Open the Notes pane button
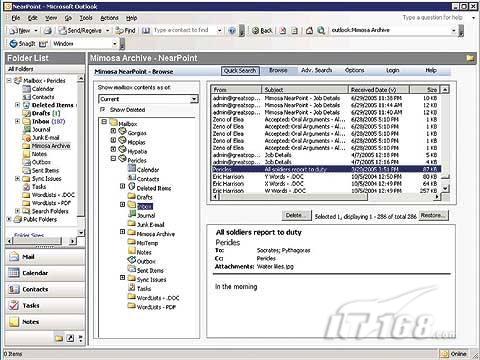The width and height of the screenshot is (480, 360). coord(45,322)
